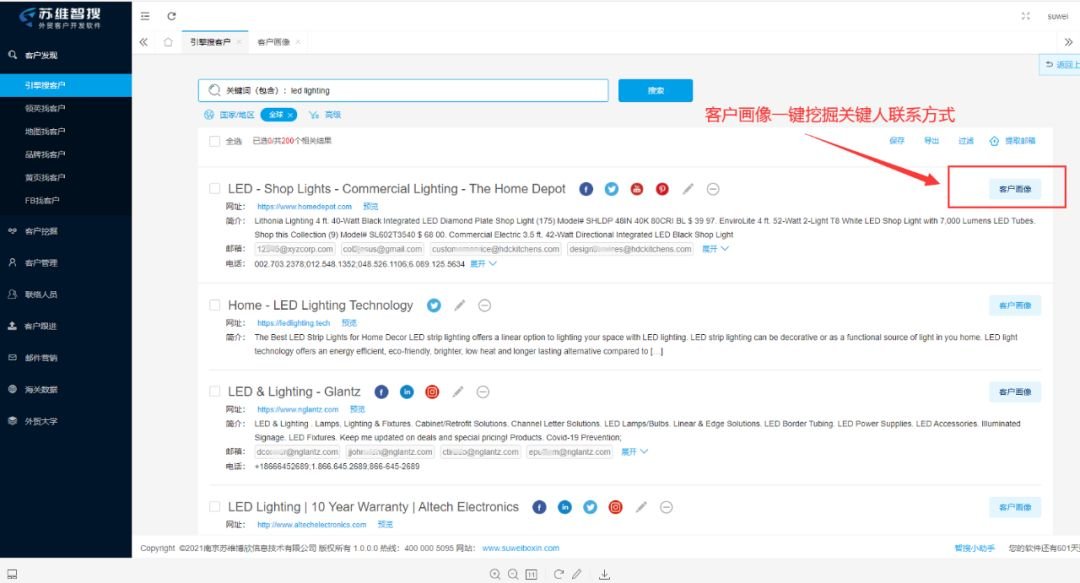Viewport: 1080px width, 583px height.
Task: Switch to the 客户画像 tab
Action: 272,42
